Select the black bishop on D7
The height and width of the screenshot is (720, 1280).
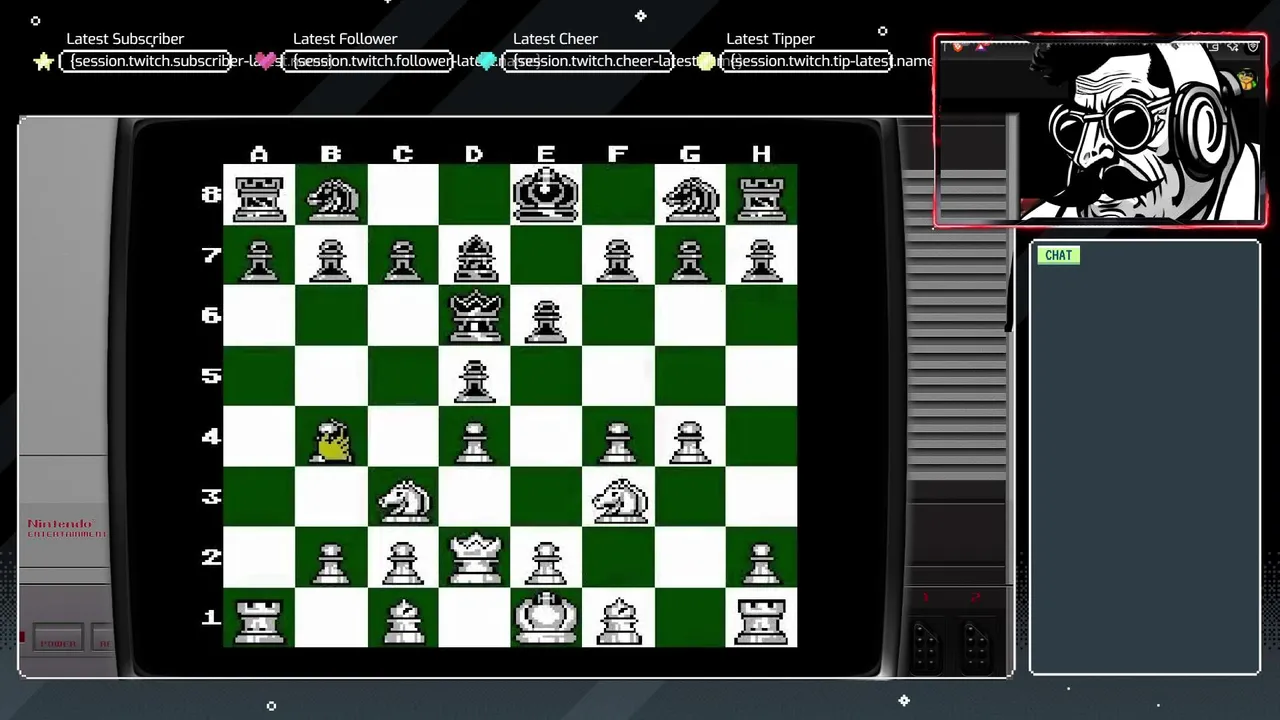pyautogui.click(x=475, y=258)
